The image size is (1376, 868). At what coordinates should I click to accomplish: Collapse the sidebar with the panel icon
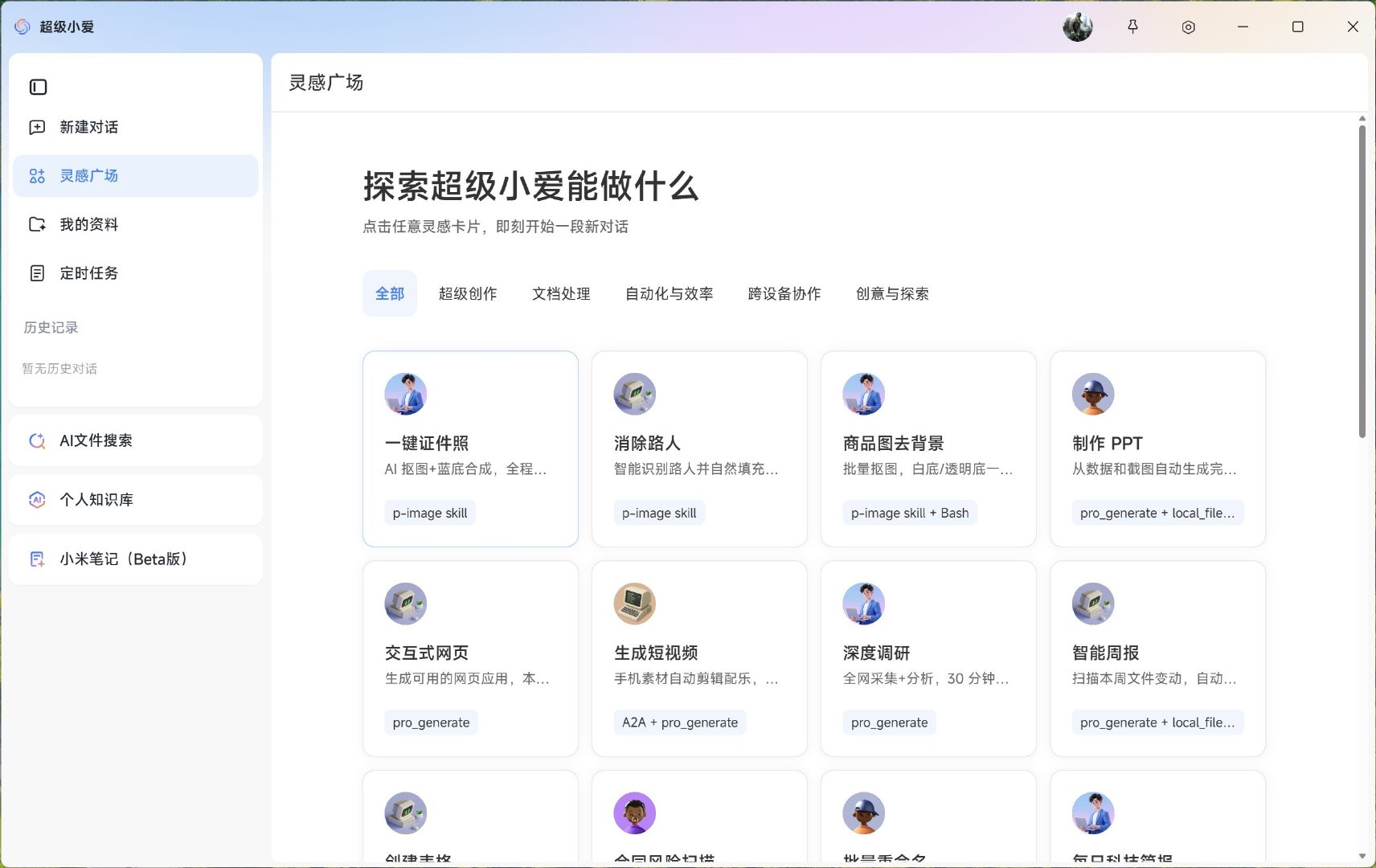38,87
